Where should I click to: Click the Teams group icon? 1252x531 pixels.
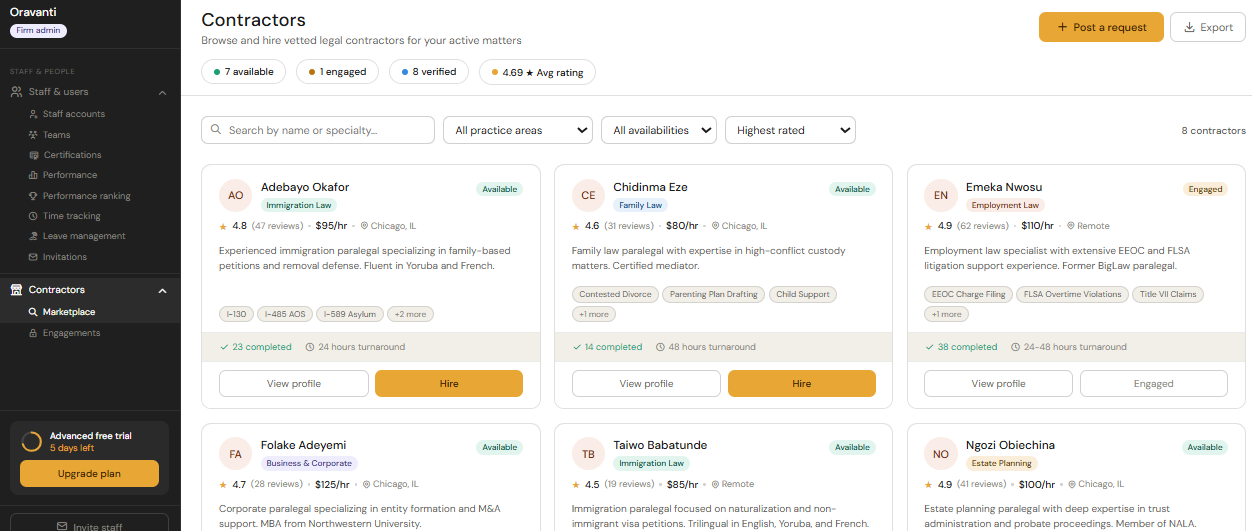(x=33, y=135)
